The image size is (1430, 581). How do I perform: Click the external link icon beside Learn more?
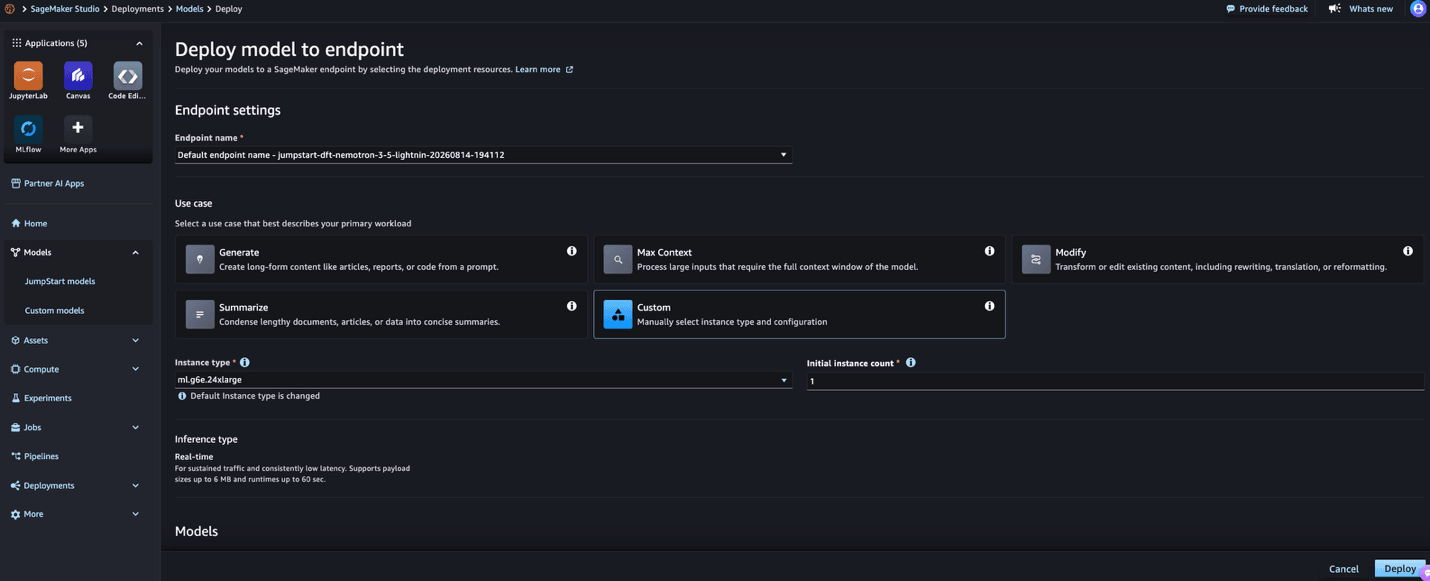(x=570, y=70)
